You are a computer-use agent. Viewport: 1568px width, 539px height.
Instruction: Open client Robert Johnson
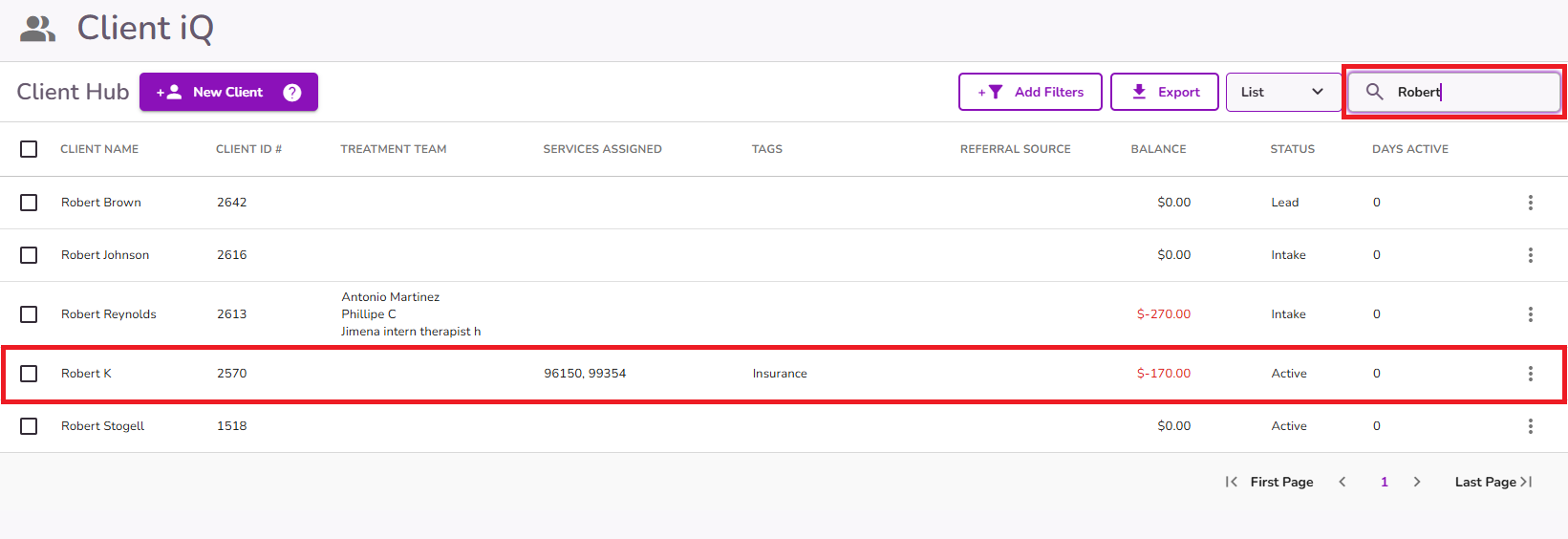[105, 255]
